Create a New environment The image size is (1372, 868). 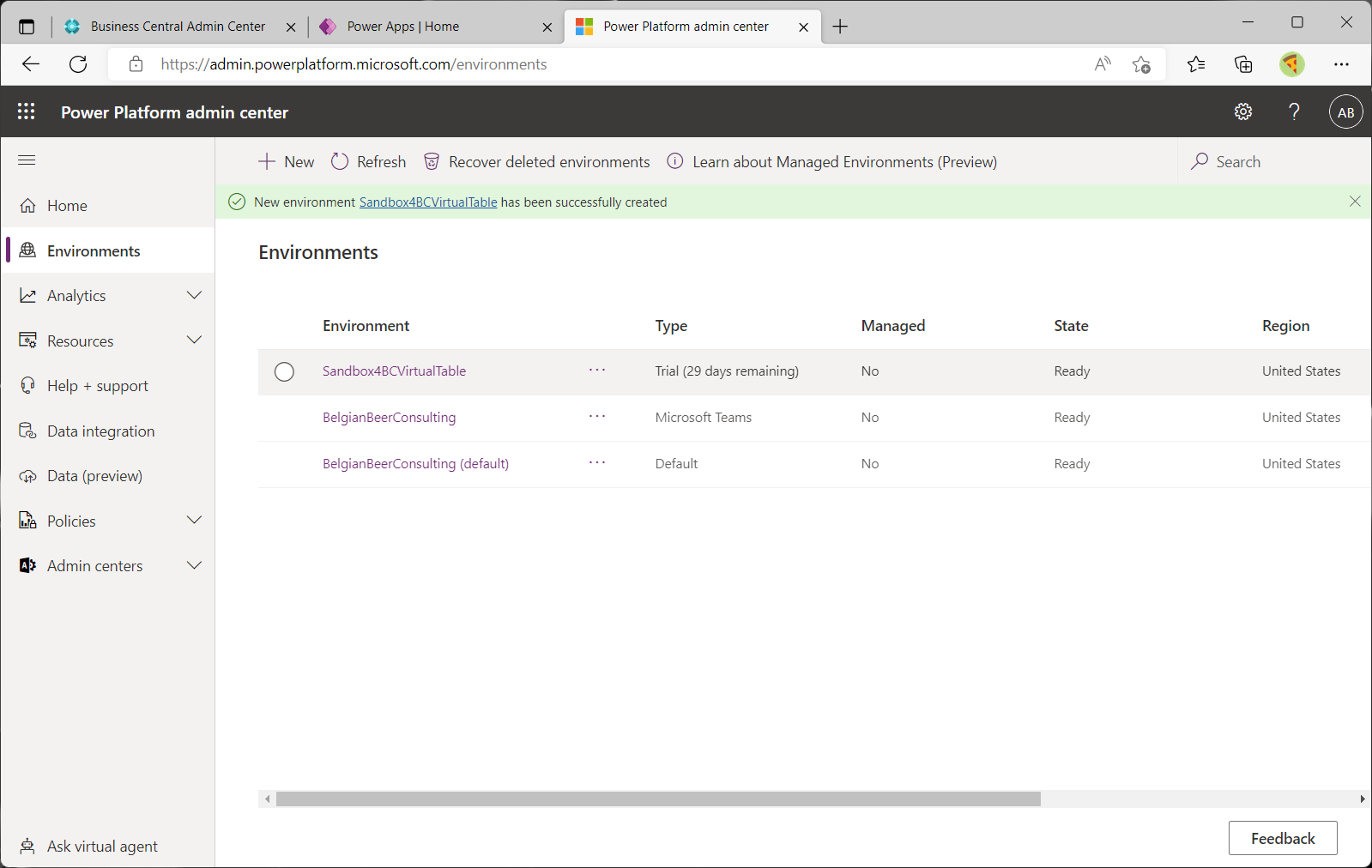point(287,162)
